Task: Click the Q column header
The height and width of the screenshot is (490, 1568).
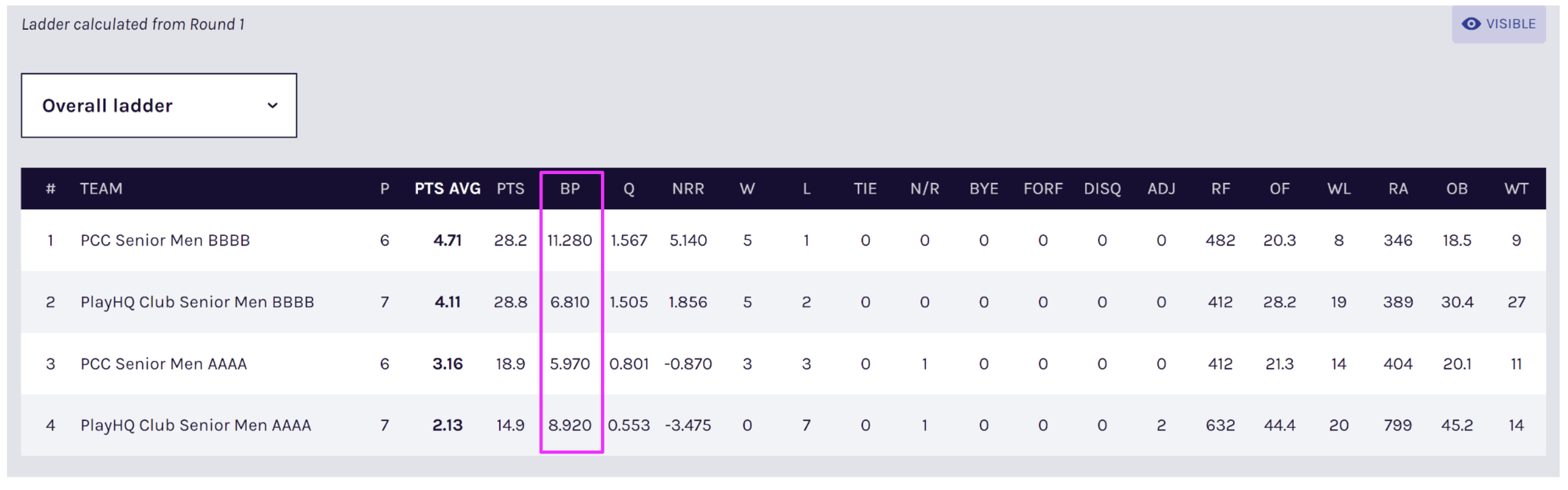Action: (629, 189)
